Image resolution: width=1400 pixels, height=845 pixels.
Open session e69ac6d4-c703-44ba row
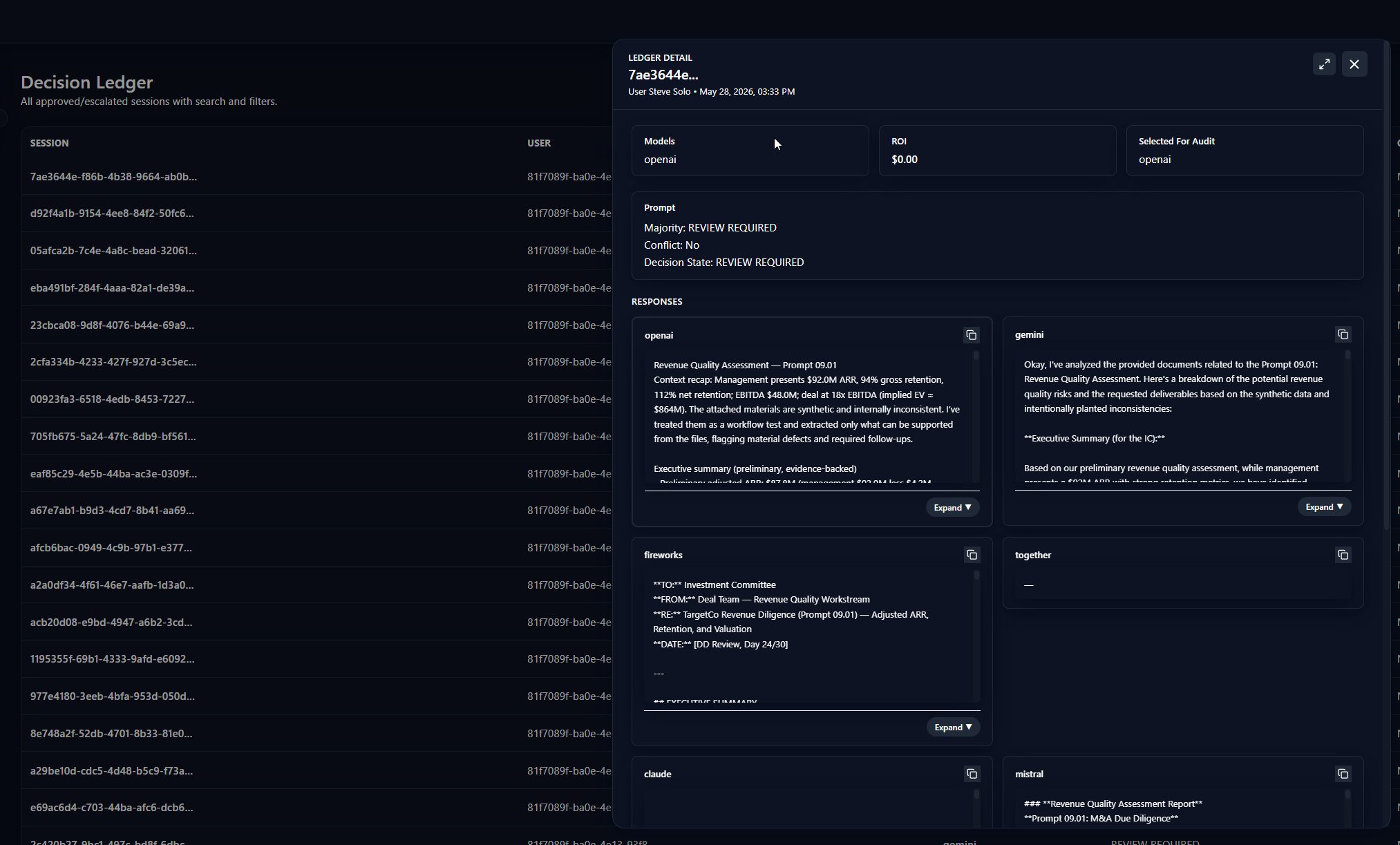[316, 808]
